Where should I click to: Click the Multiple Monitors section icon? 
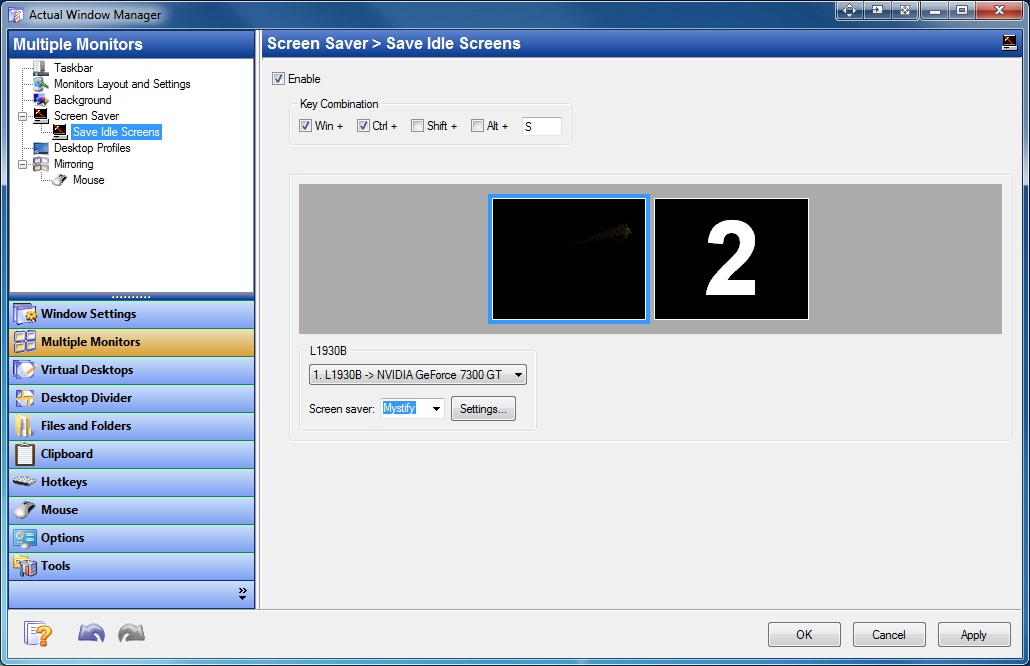25,342
